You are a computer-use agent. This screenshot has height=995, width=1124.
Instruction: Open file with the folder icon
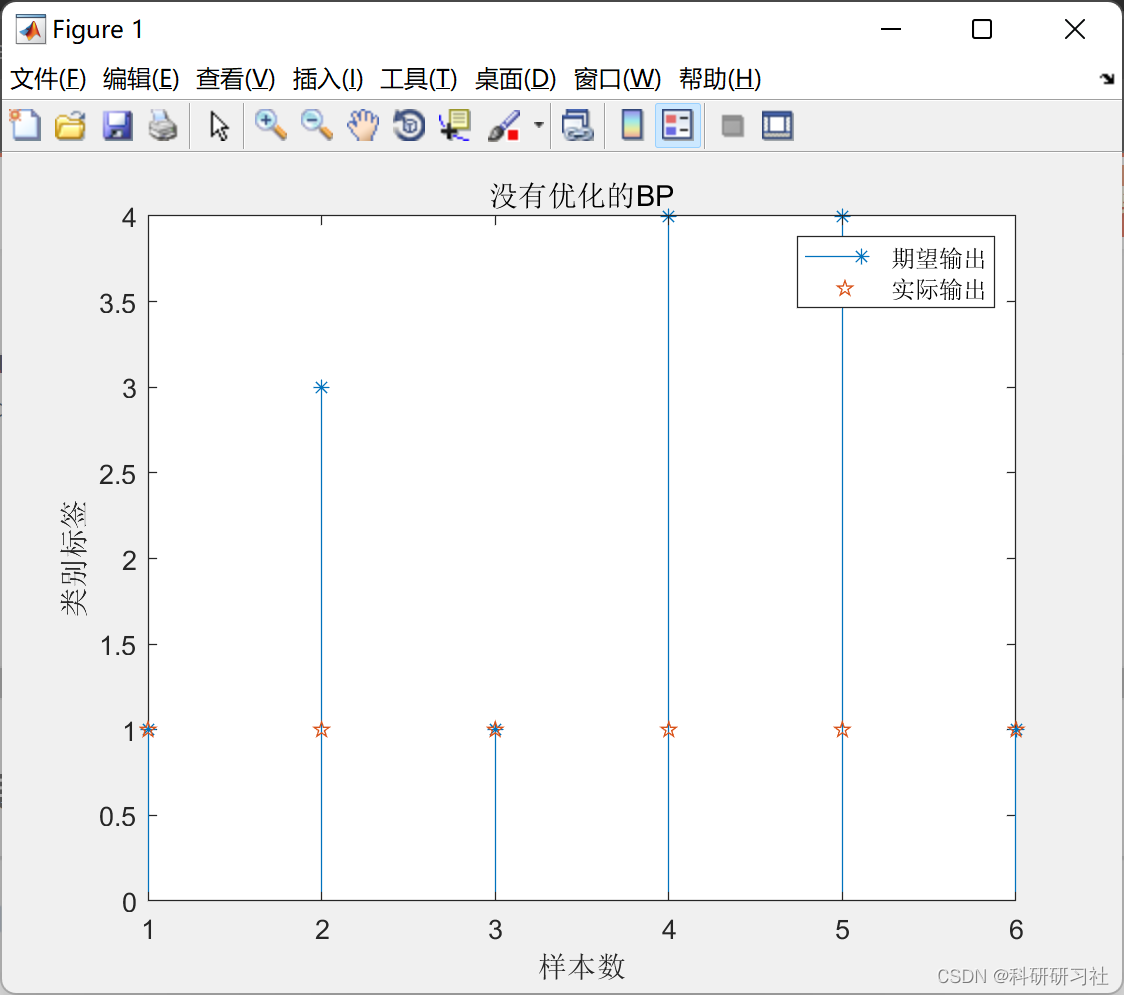coord(70,125)
